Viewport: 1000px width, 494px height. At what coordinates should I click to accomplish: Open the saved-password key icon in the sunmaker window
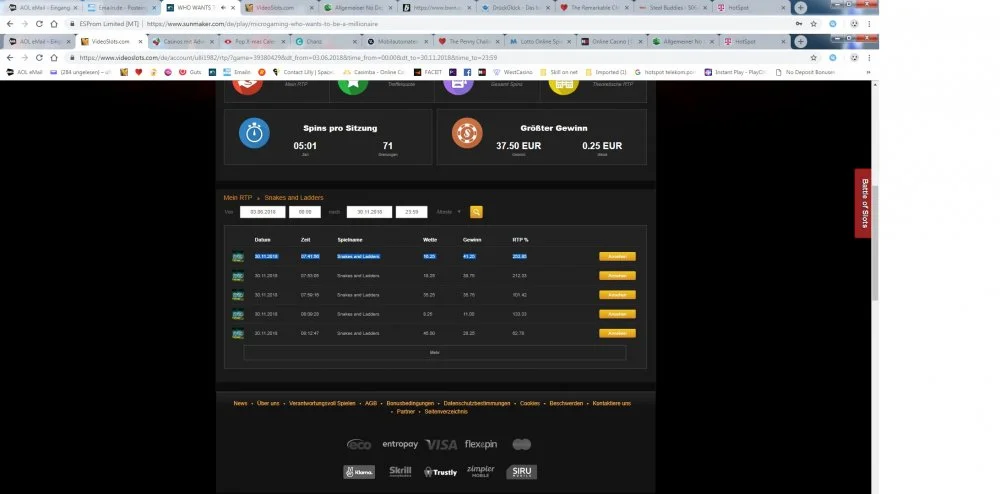click(x=798, y=24)
